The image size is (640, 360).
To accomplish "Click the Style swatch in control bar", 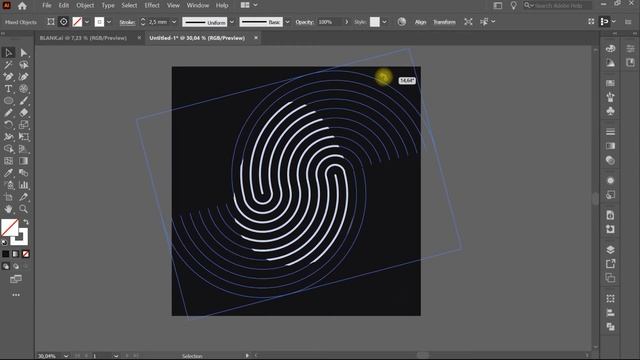I will tap(375, 22).
